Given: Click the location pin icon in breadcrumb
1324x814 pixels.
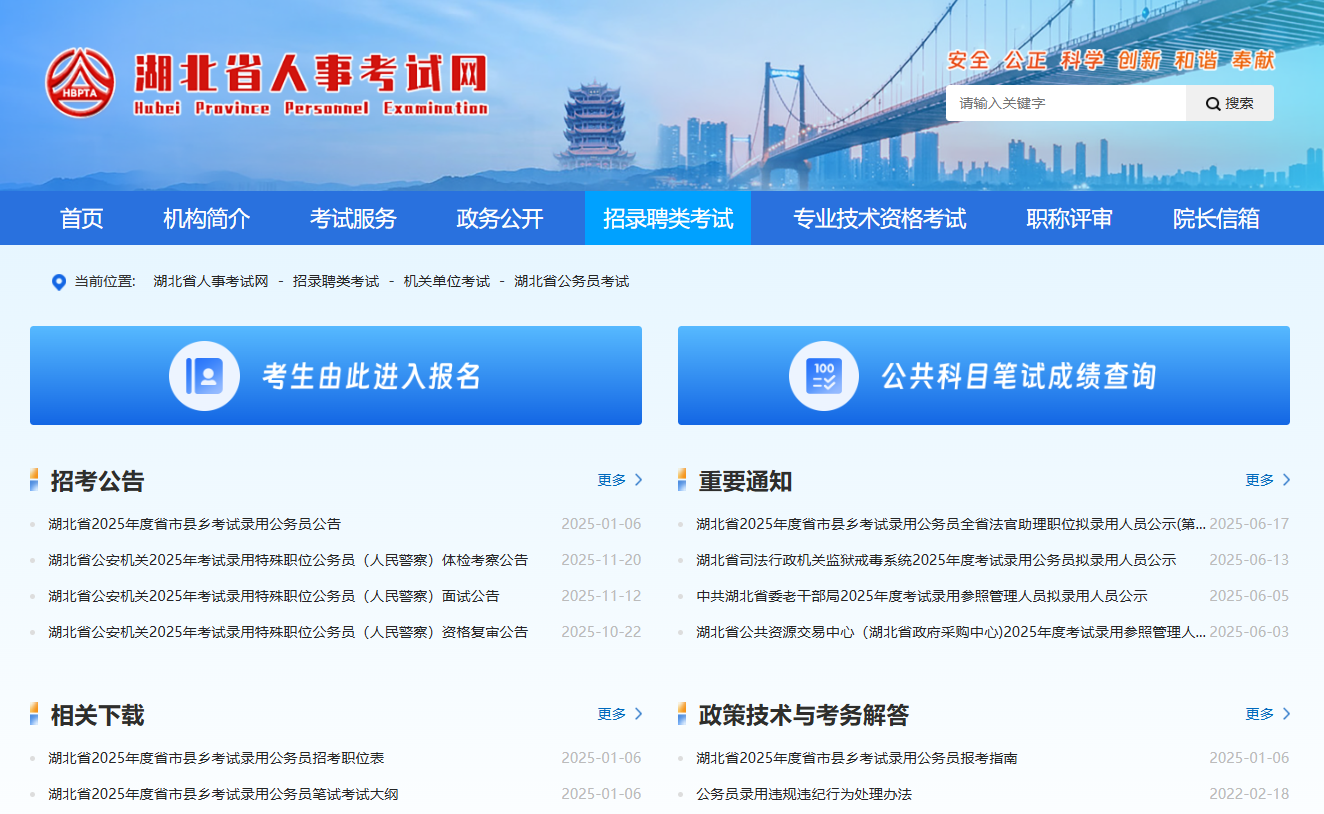Looking at the screenshot, I should tap(58, 282).
